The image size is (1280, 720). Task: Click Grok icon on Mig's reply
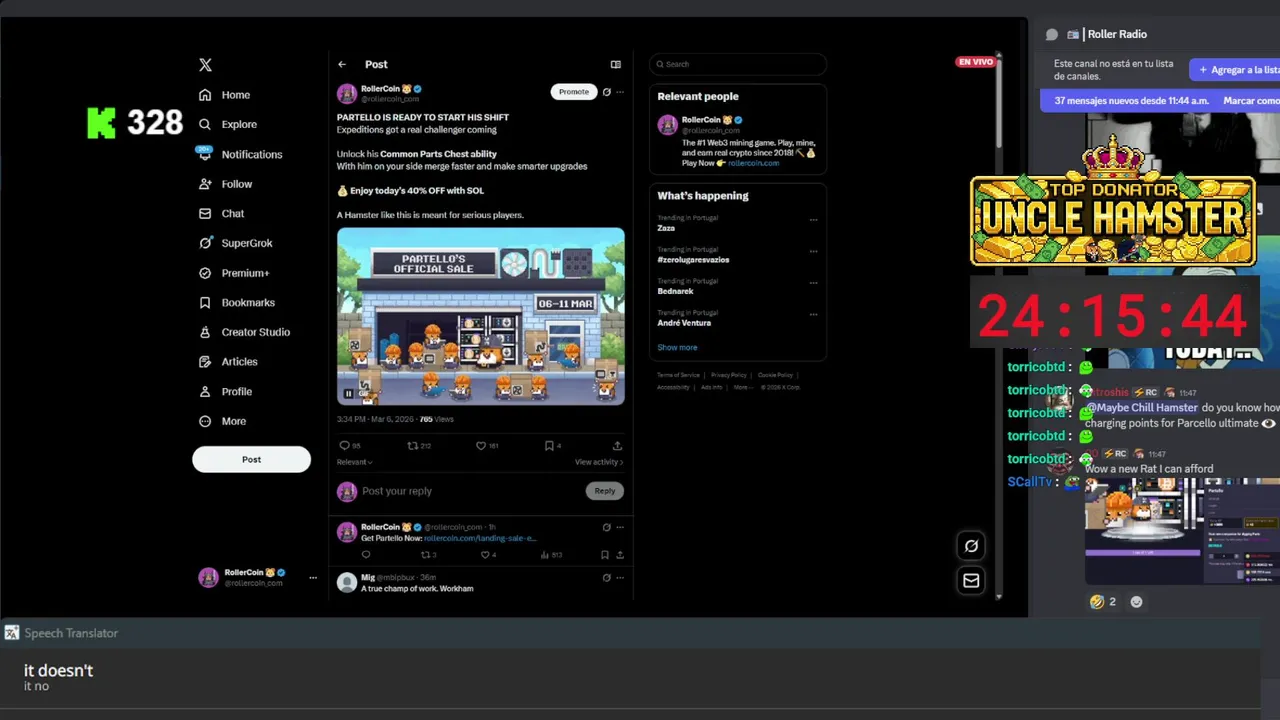pos(606,577)
